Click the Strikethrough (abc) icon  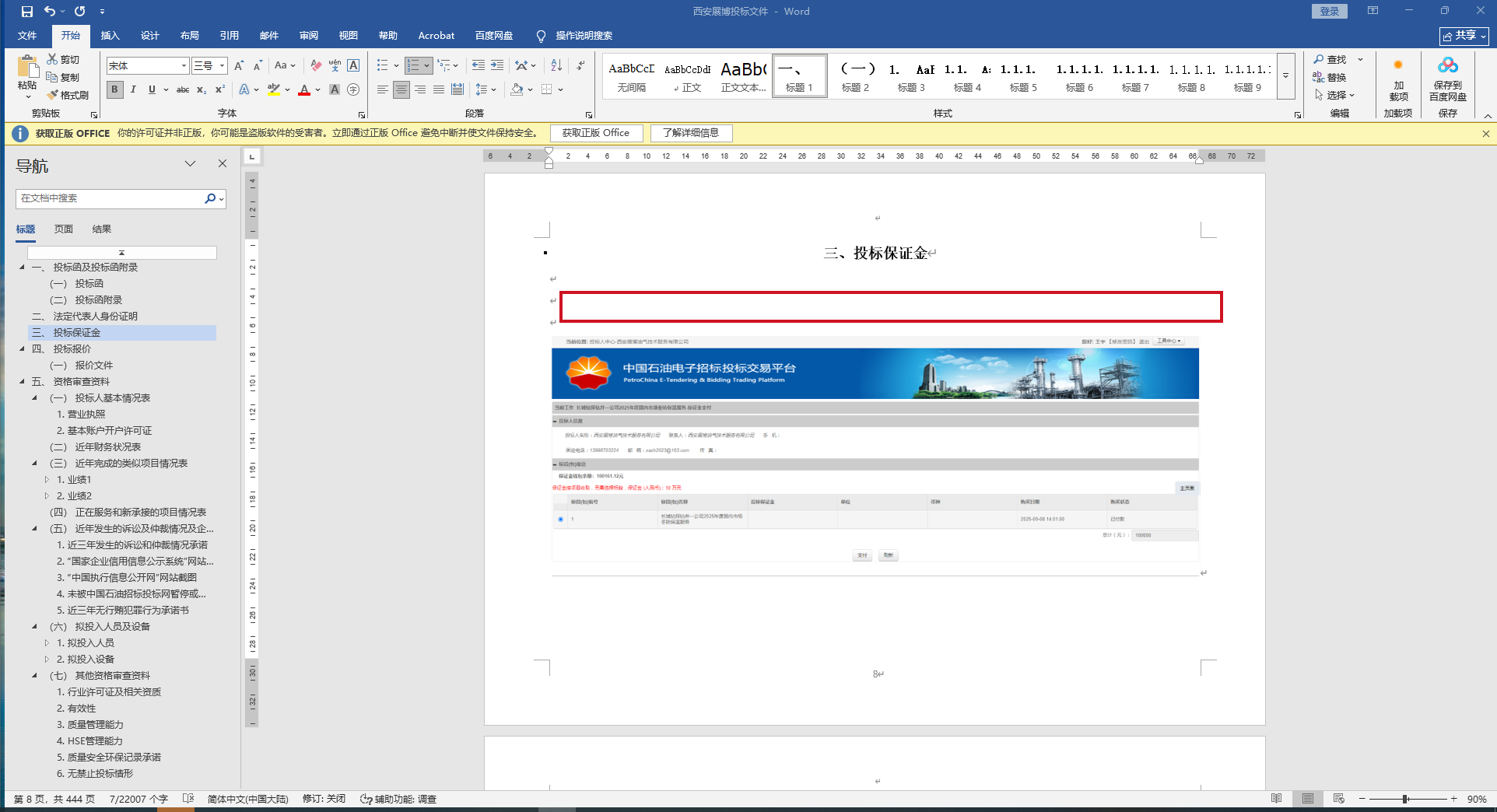click(183, 90)
